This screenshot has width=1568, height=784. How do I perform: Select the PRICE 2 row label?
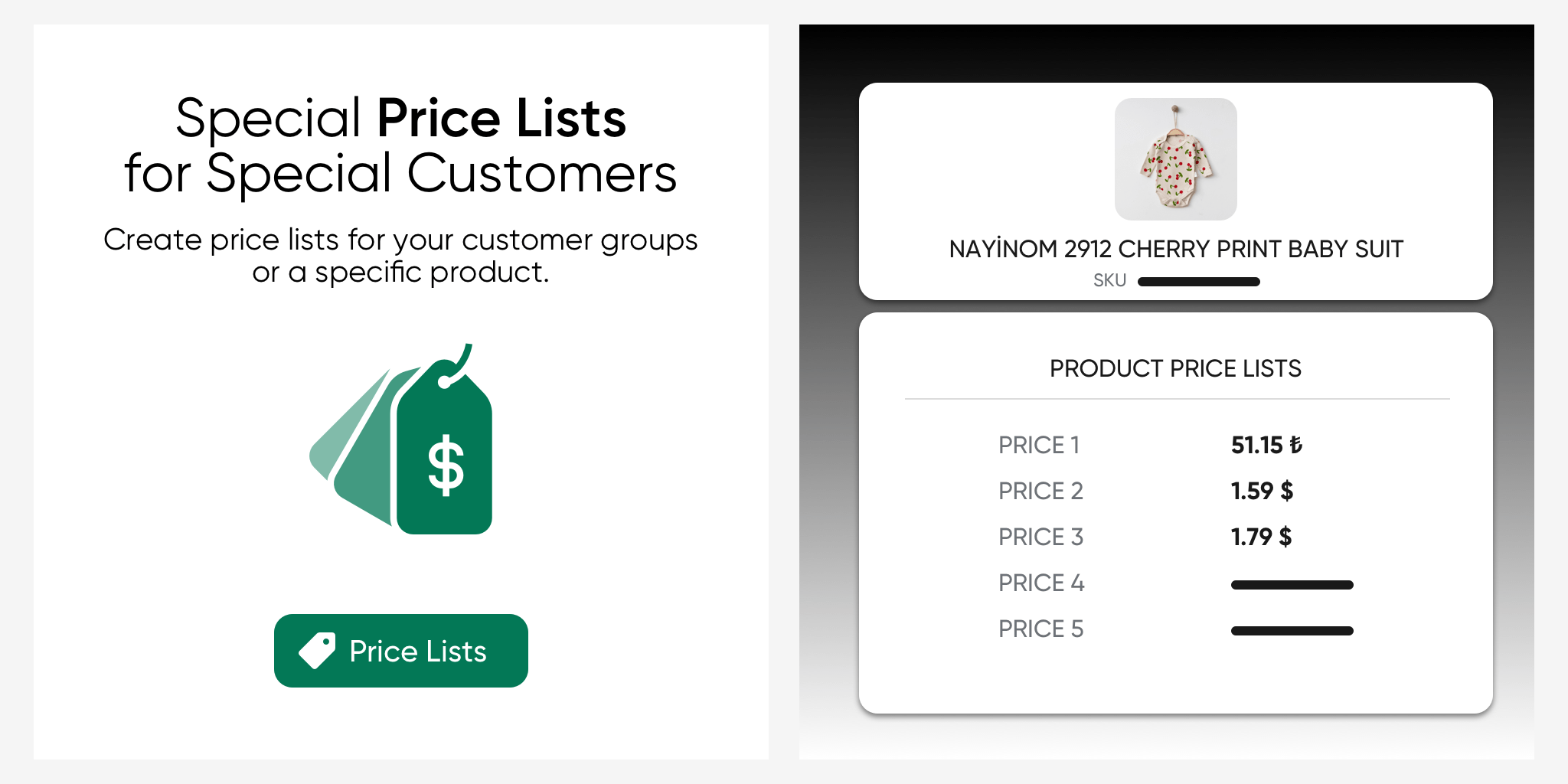[1040, 491]
